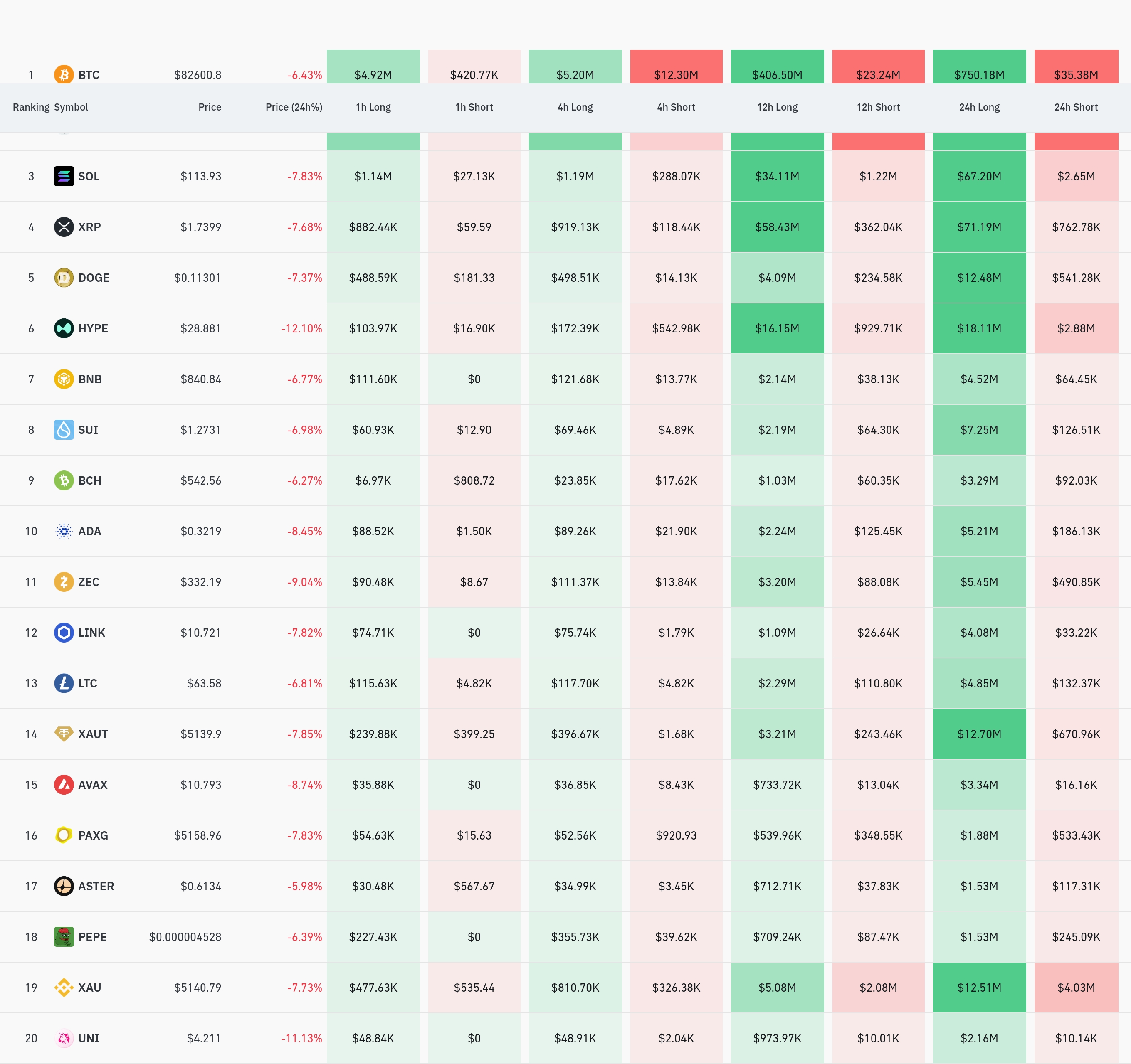This screenshot has height=1064, width=1131.
Task: Click XAUT 24h Long $12.70M cell
Action: tap(979, 734)
